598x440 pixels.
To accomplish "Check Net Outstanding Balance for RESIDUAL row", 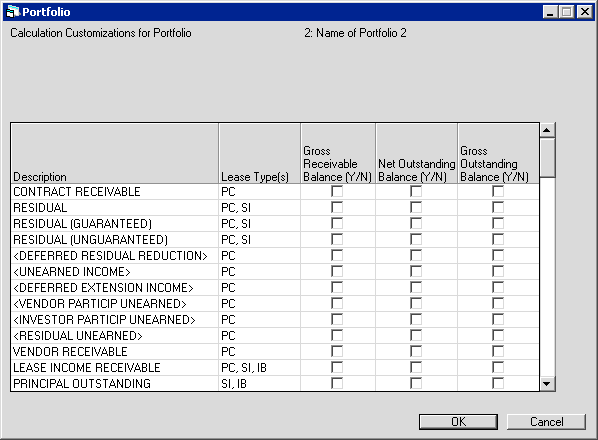I will [x=416, y=207].
